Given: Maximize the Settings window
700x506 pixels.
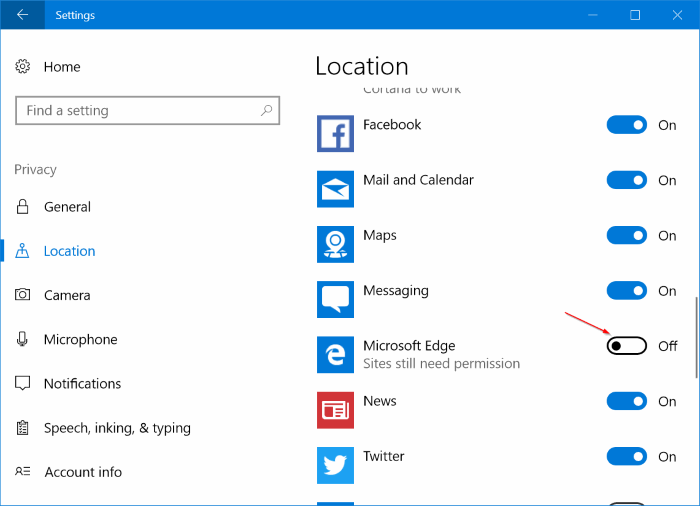Looking at the screenshot, I should click(635, 15).
